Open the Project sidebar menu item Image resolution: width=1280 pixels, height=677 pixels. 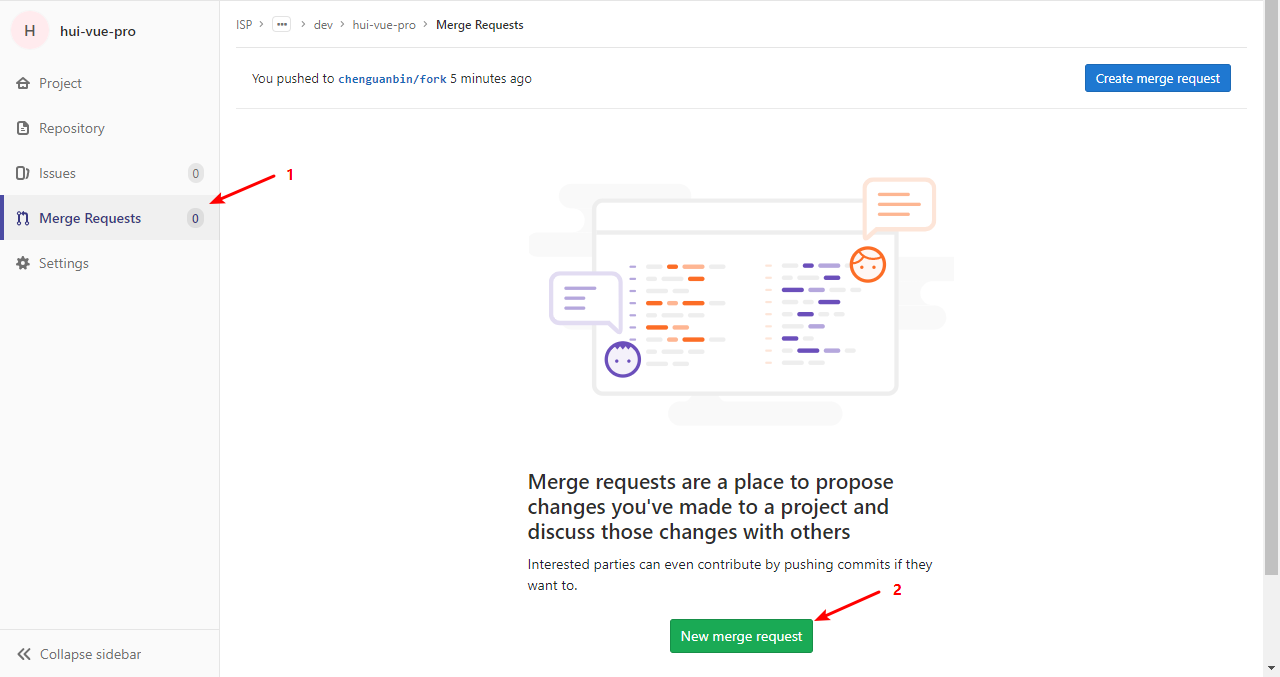click(x=110, y=84)
